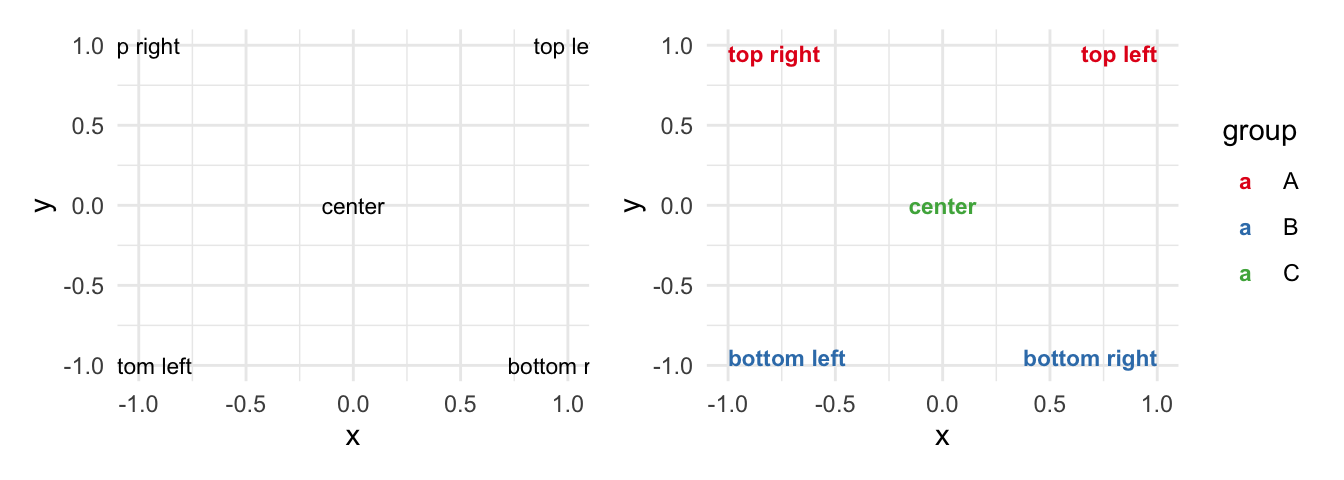Click the green legend key for group C
Image resolution: width=1344 pixels, height=480 pixels.
click(1245, 275)
